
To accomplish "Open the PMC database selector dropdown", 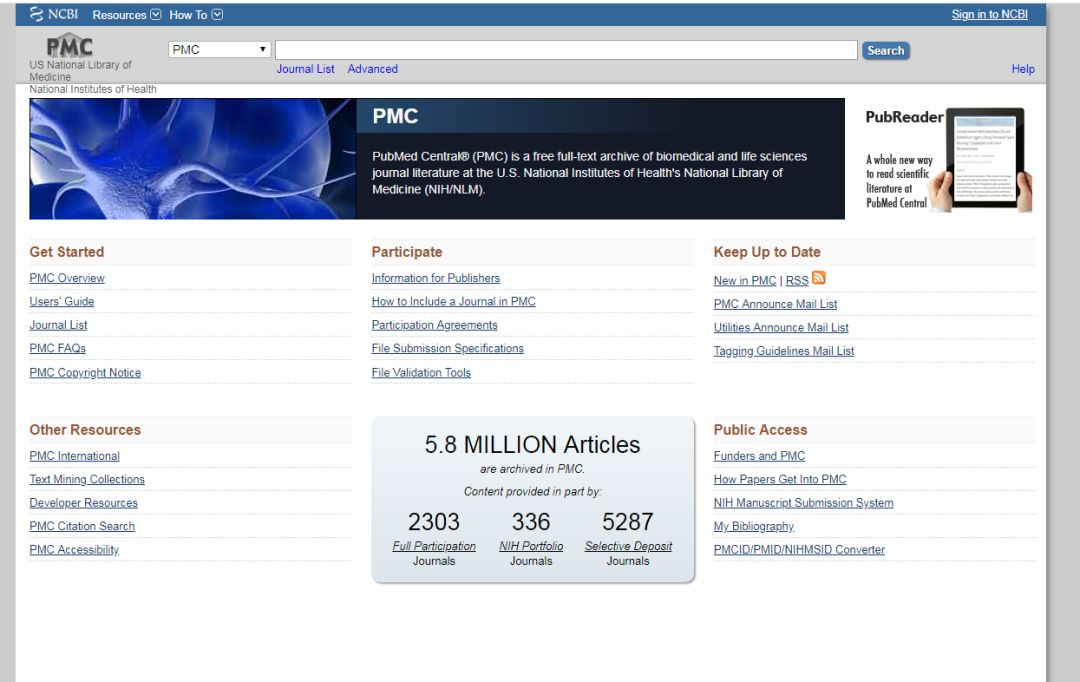I will click(x=220, y=50).
